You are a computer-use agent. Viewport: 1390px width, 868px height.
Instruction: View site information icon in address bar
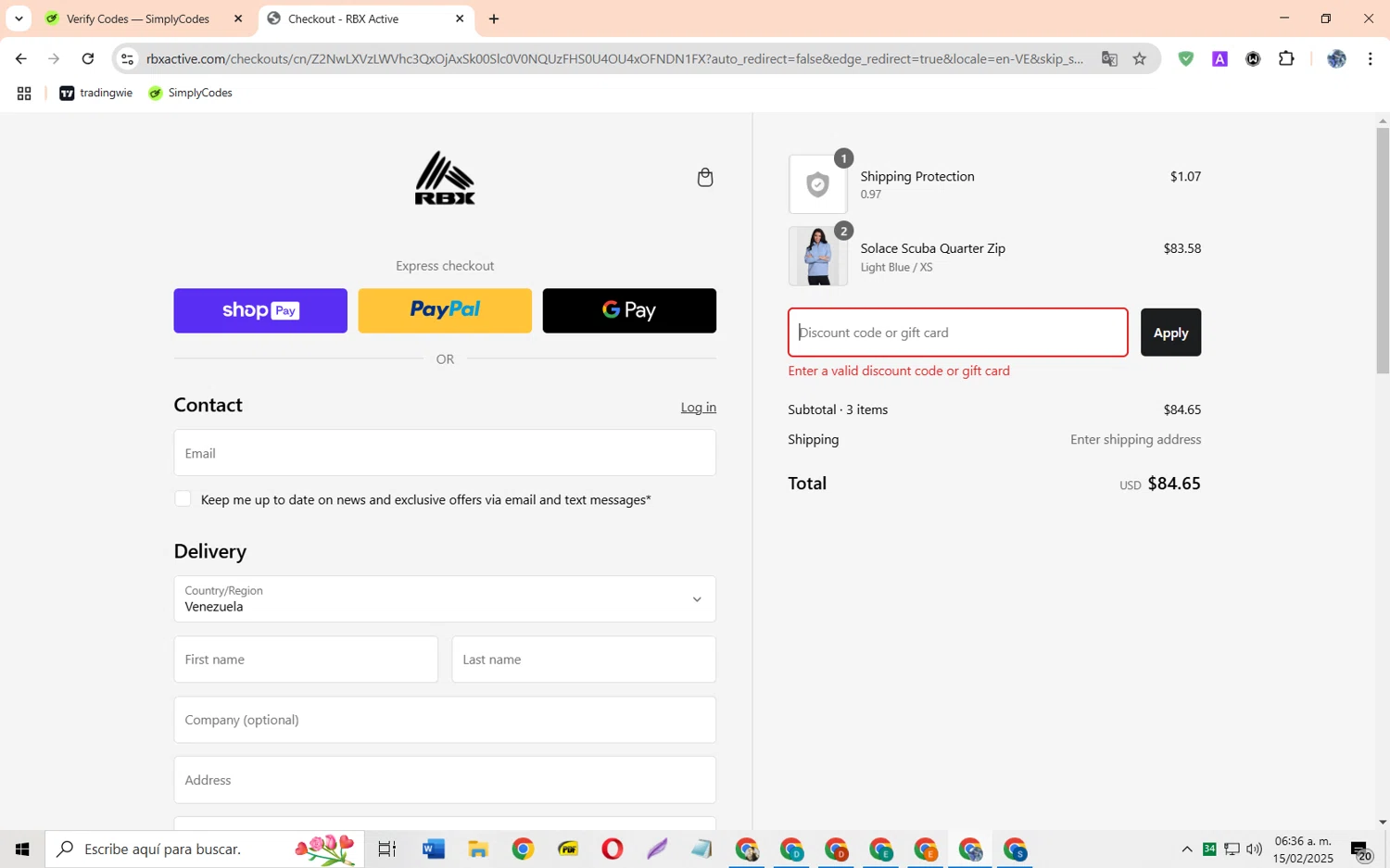pyautogui.click(x=128, y=58)
